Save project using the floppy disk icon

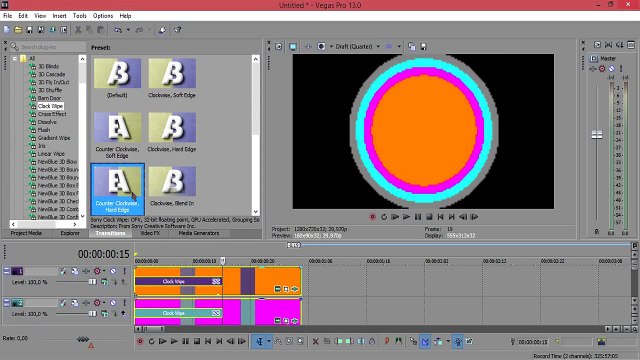(29, 30)
